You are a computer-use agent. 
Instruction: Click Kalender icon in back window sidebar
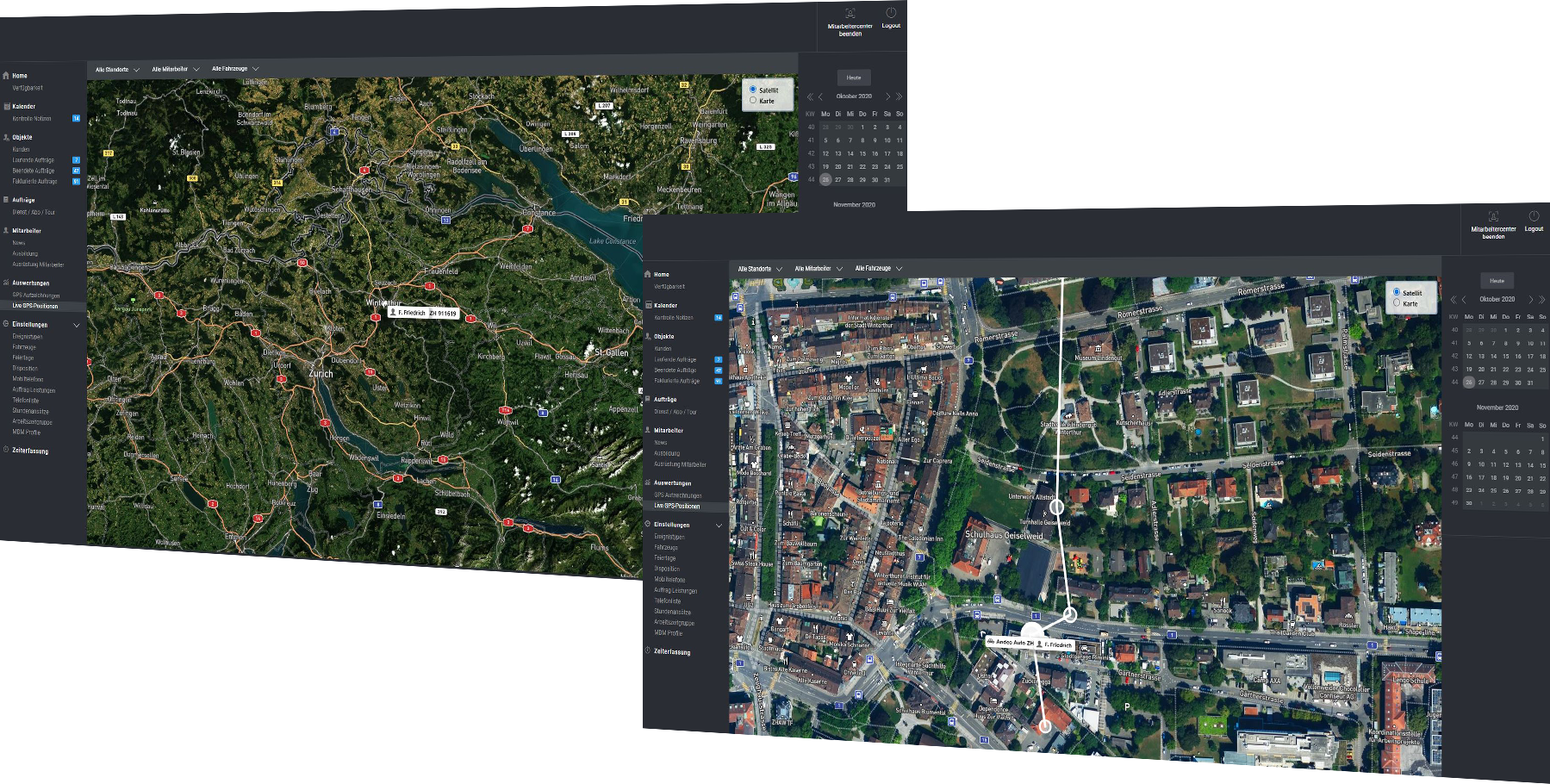[x=6, y=106]
